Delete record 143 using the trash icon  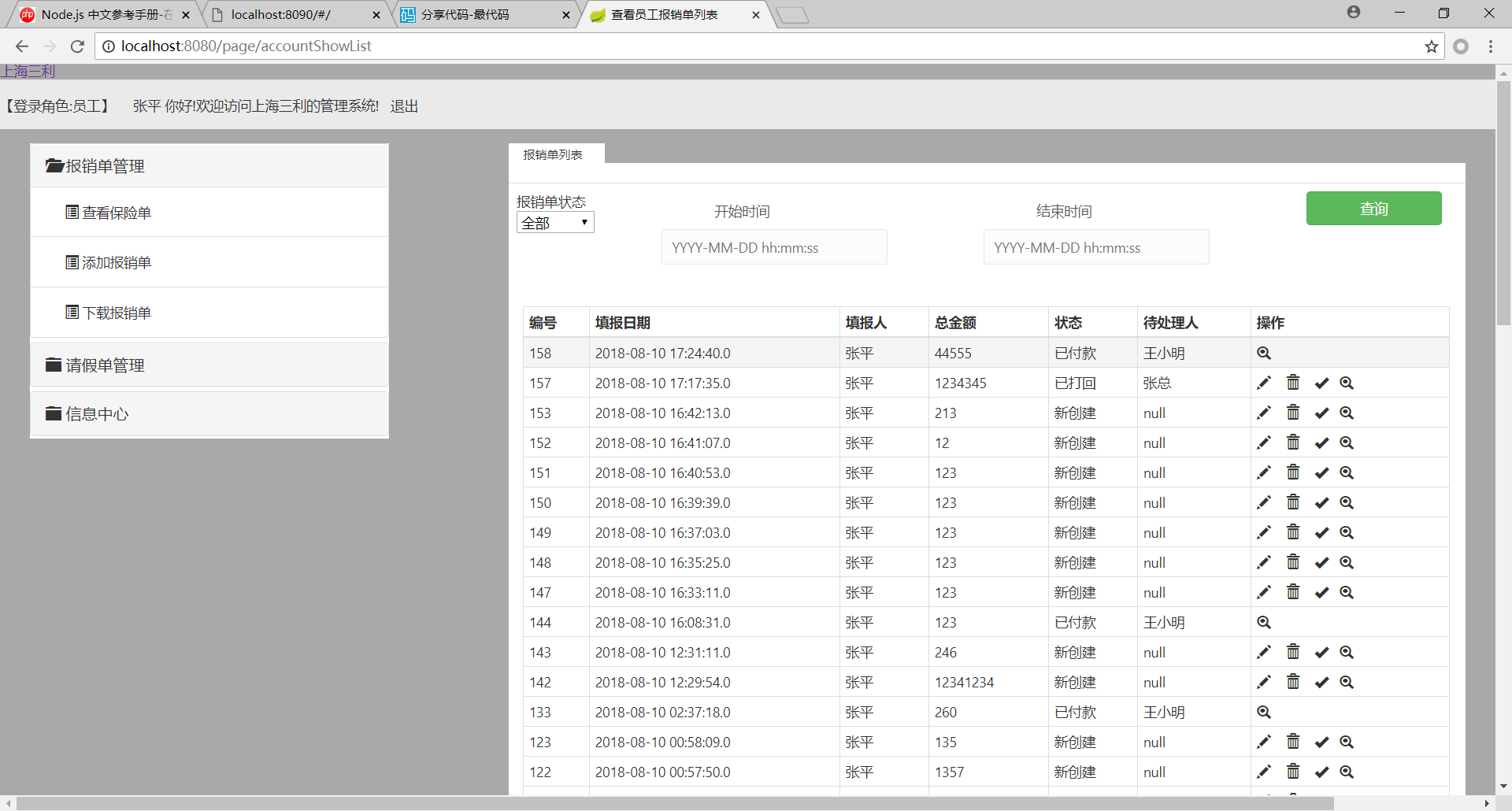pos(1293,652)
